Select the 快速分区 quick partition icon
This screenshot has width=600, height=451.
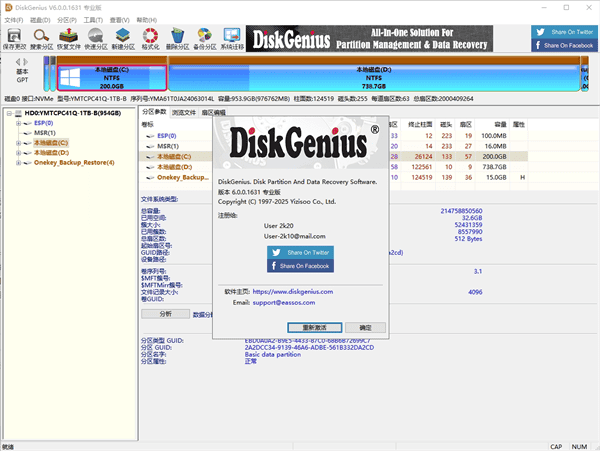pos(96,38)
